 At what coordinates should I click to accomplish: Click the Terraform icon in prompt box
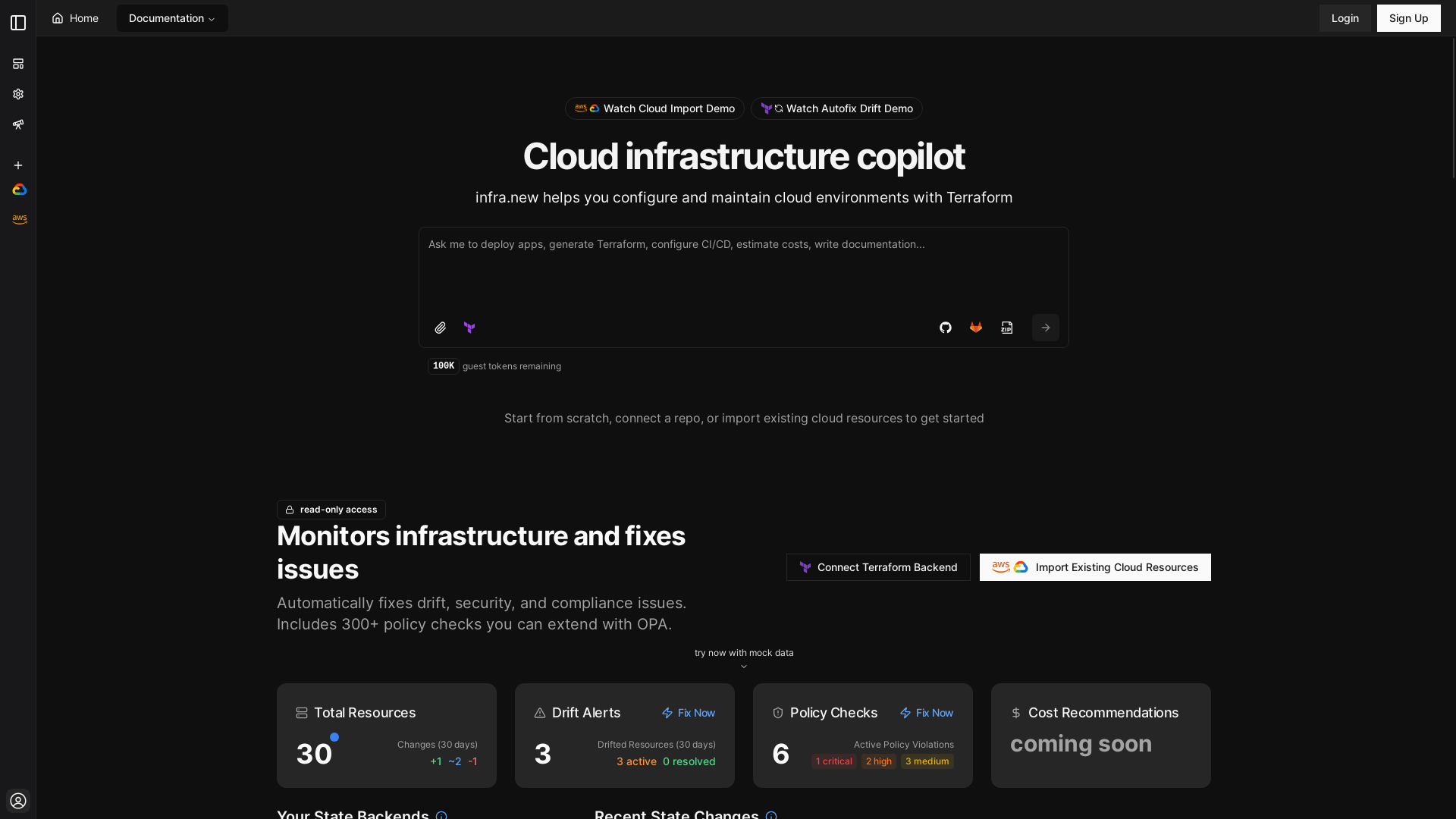point(469,328)
